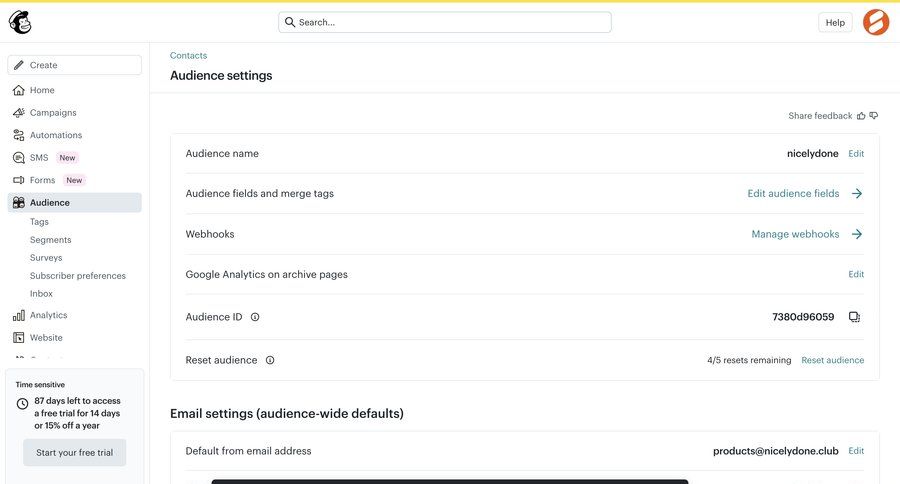Open the Tags submenu item
The width and height of the screenshot is (900, 484).
pyautogui.click(x=39, y=222)
